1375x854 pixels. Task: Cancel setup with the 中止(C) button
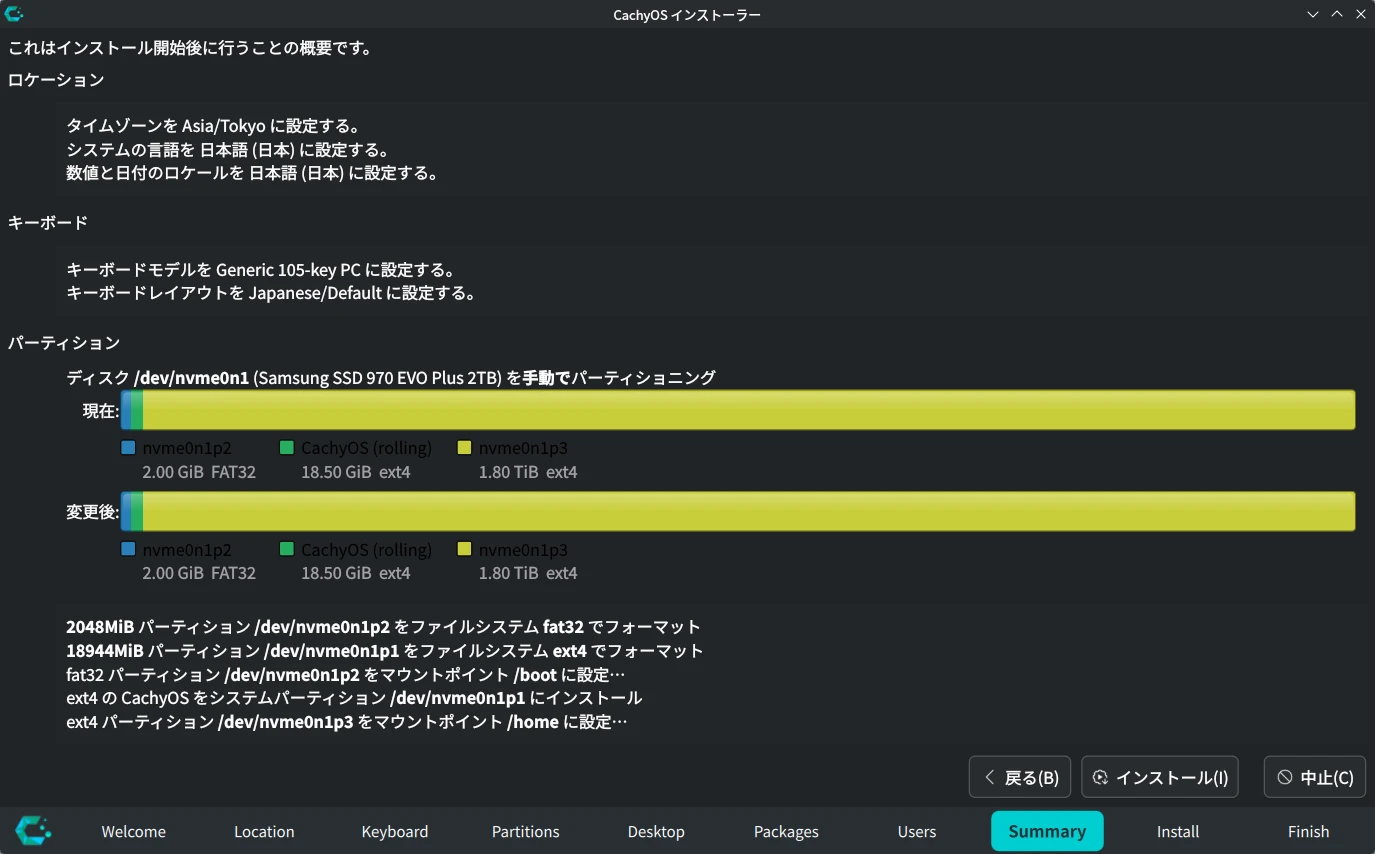(x=1315, y=777)
